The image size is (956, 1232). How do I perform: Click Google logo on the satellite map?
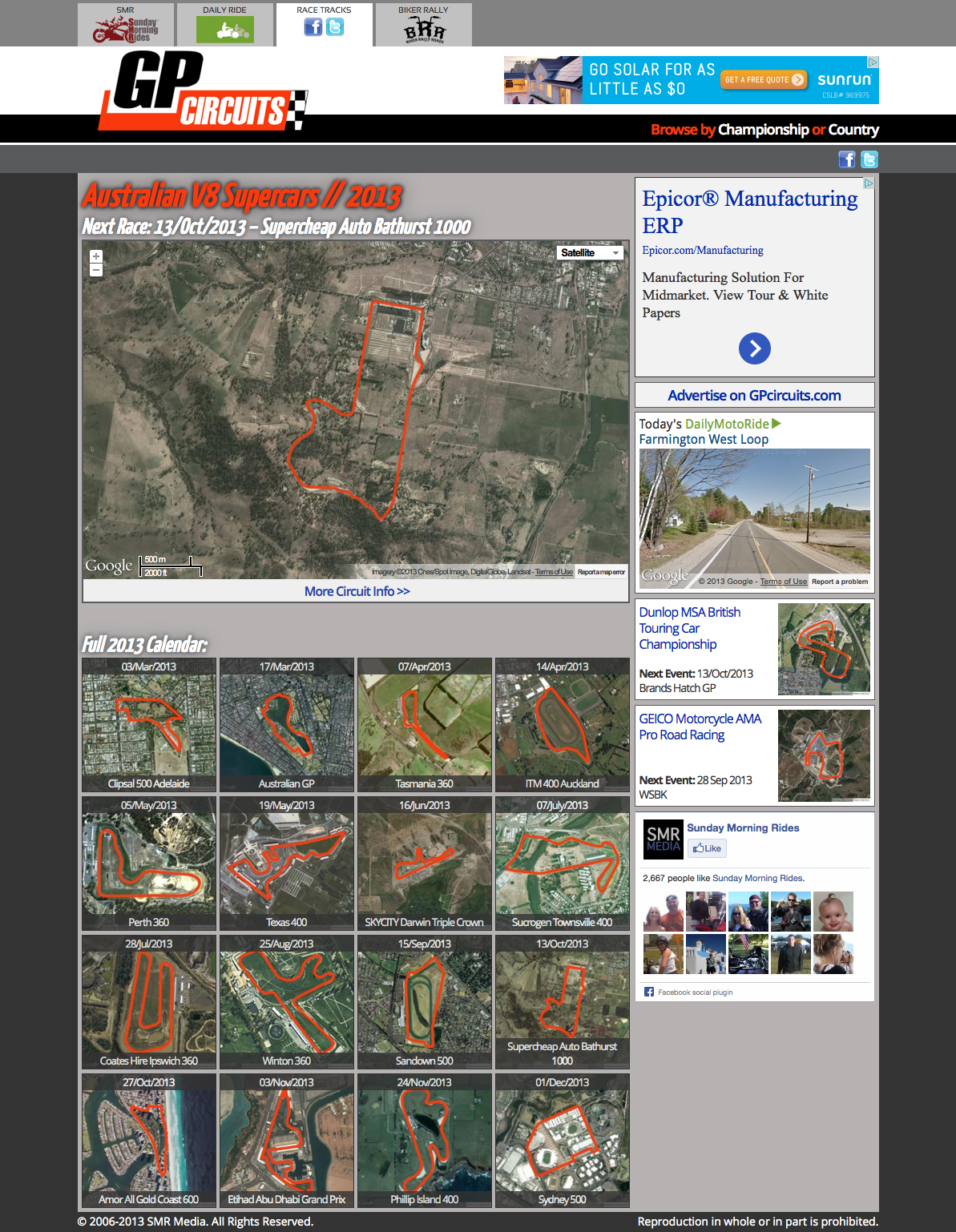[109, 566]
